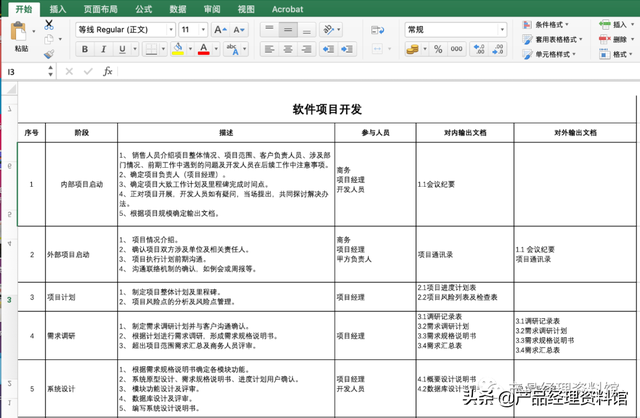
Task: Switch to the 开始 tab
Action: pyautogui.click(x=24, y=9)
